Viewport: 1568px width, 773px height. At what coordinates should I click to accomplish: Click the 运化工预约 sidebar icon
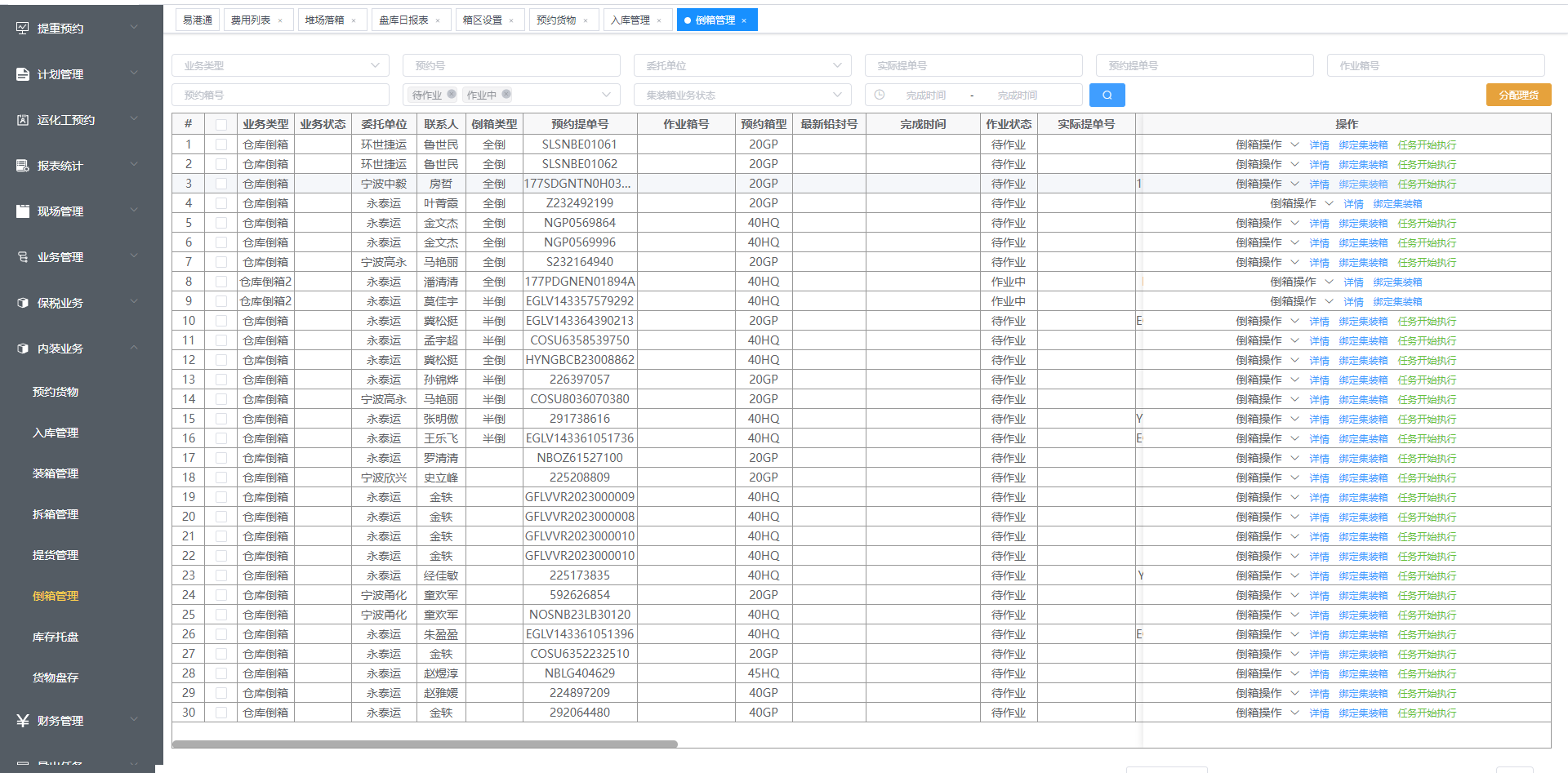click(23, 120)
